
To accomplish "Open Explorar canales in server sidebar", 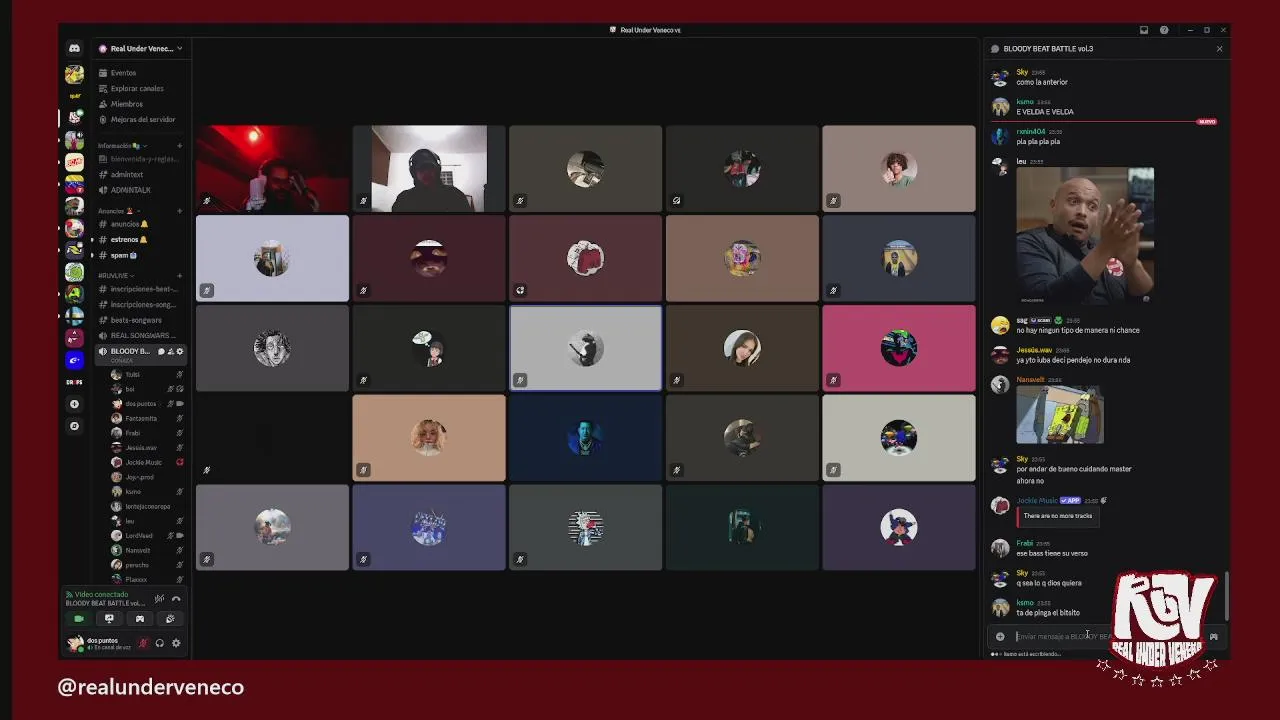I will click(x=131, y=88).
